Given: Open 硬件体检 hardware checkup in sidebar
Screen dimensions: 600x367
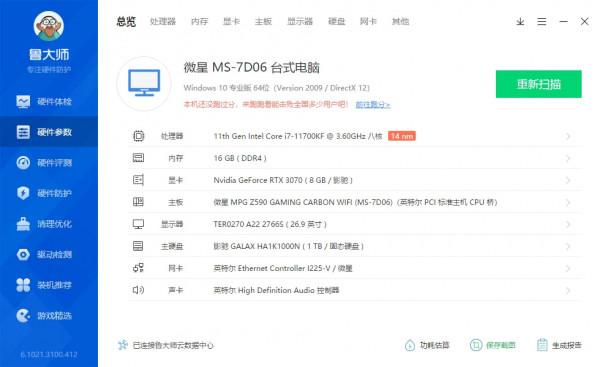Looking at the screenshot, I should click(49, 101).
